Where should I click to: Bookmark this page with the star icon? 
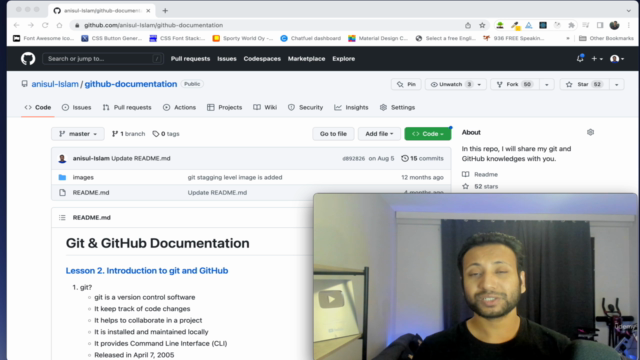coord(482,25)
